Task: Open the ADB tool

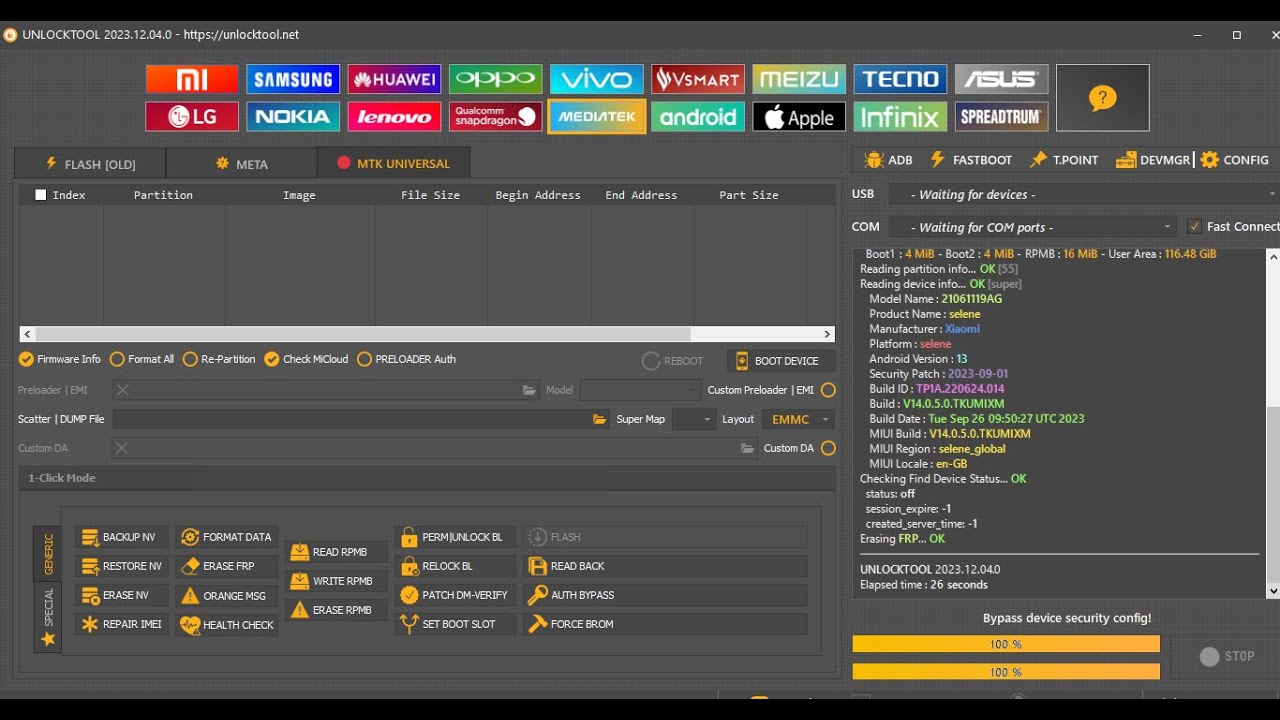Action: coord(888,160)
